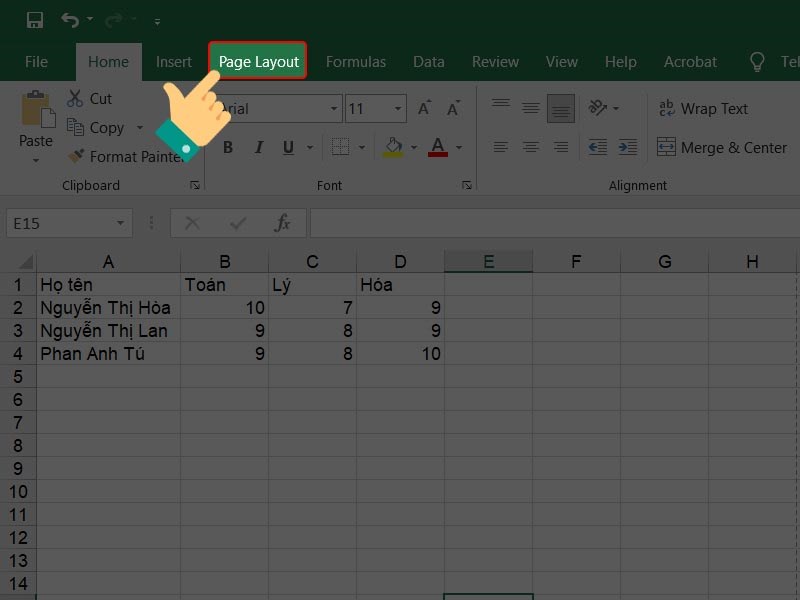
Task: Click the Borders icon
Action: 340,147
